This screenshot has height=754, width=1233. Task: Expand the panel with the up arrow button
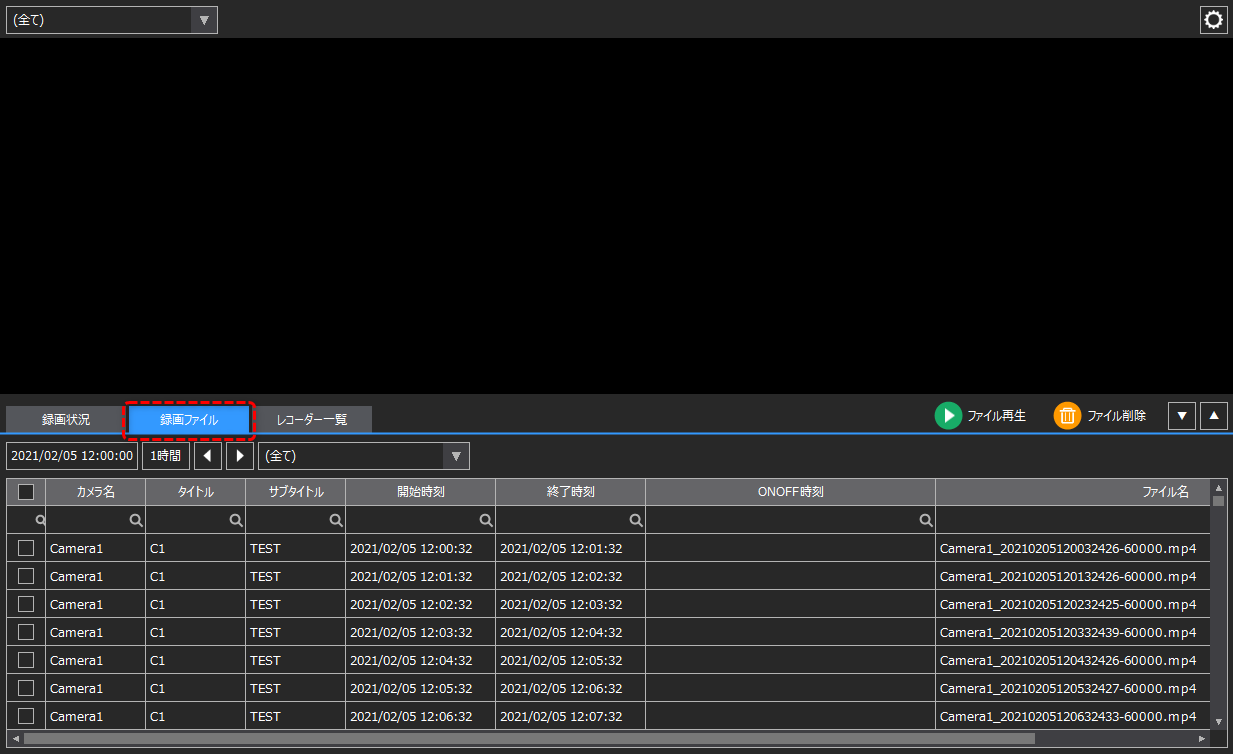coord(1213,415)
